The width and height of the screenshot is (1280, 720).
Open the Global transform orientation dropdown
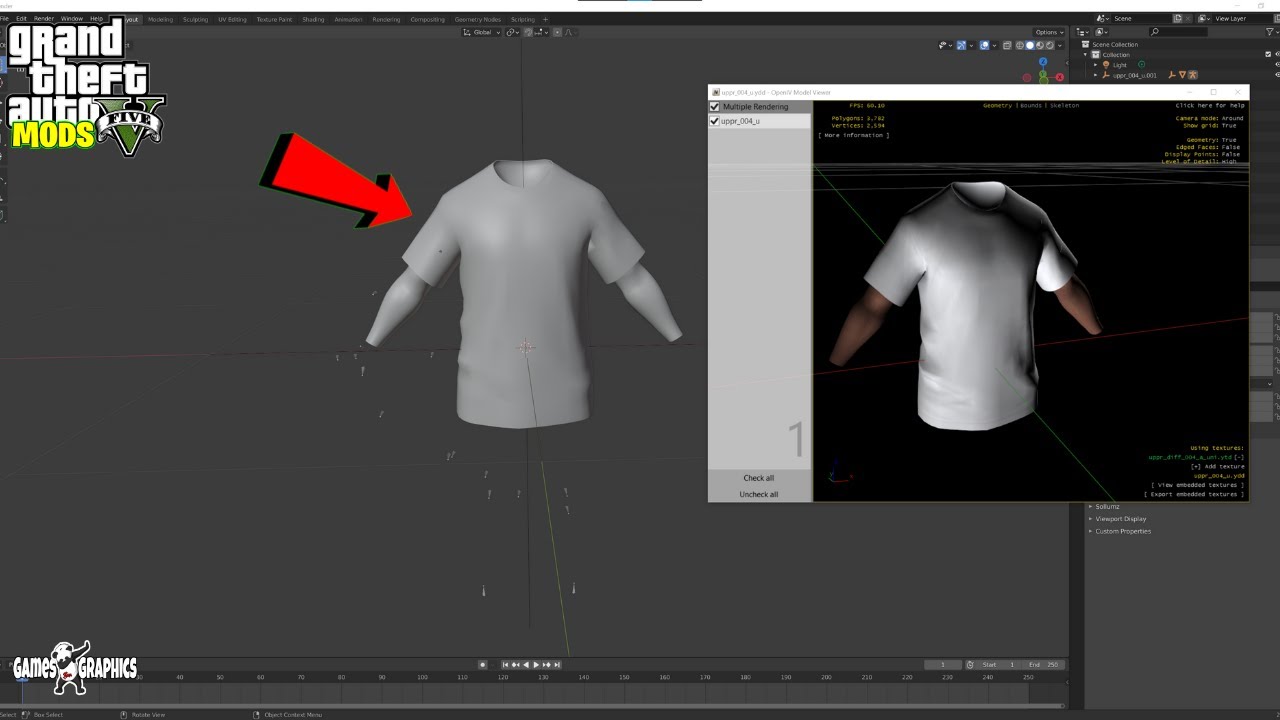[483, 32]
